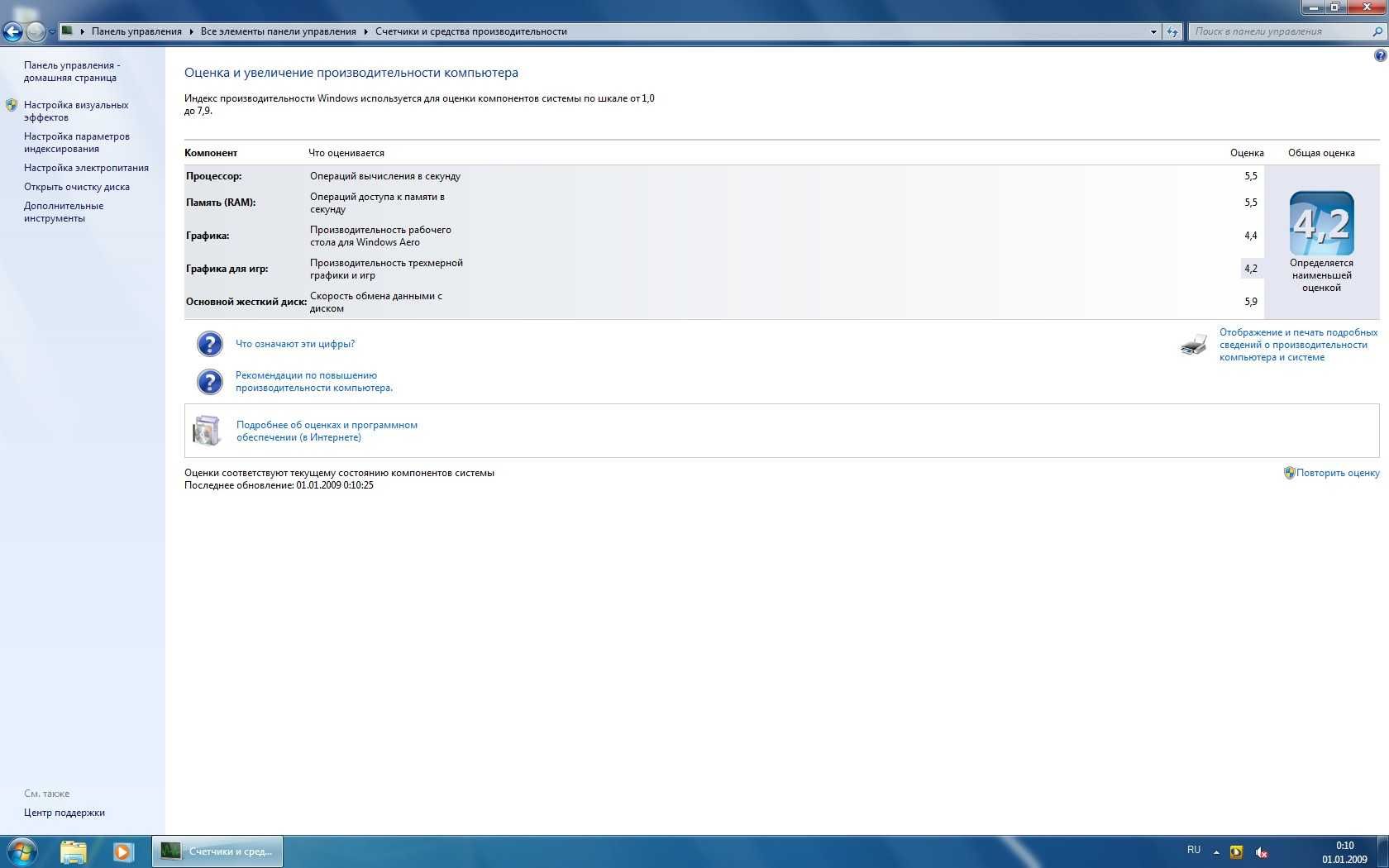This screenshot has width=1389, height=868.
Task: Click the refresh icon next to address bar
Action: coord(1172,31)
